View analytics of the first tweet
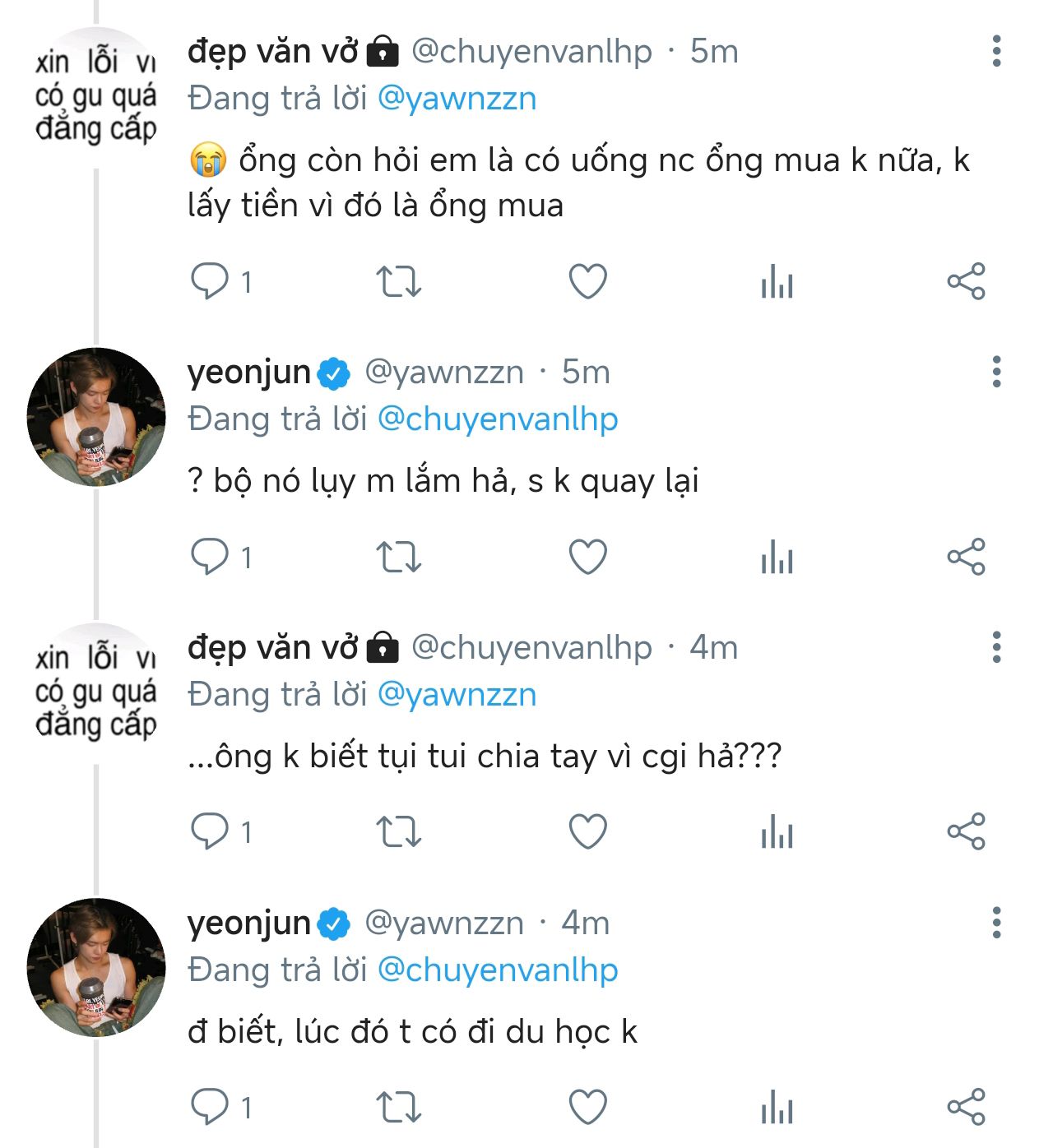This screenshot has height=1148, width=1053. [x=777, y=282]
